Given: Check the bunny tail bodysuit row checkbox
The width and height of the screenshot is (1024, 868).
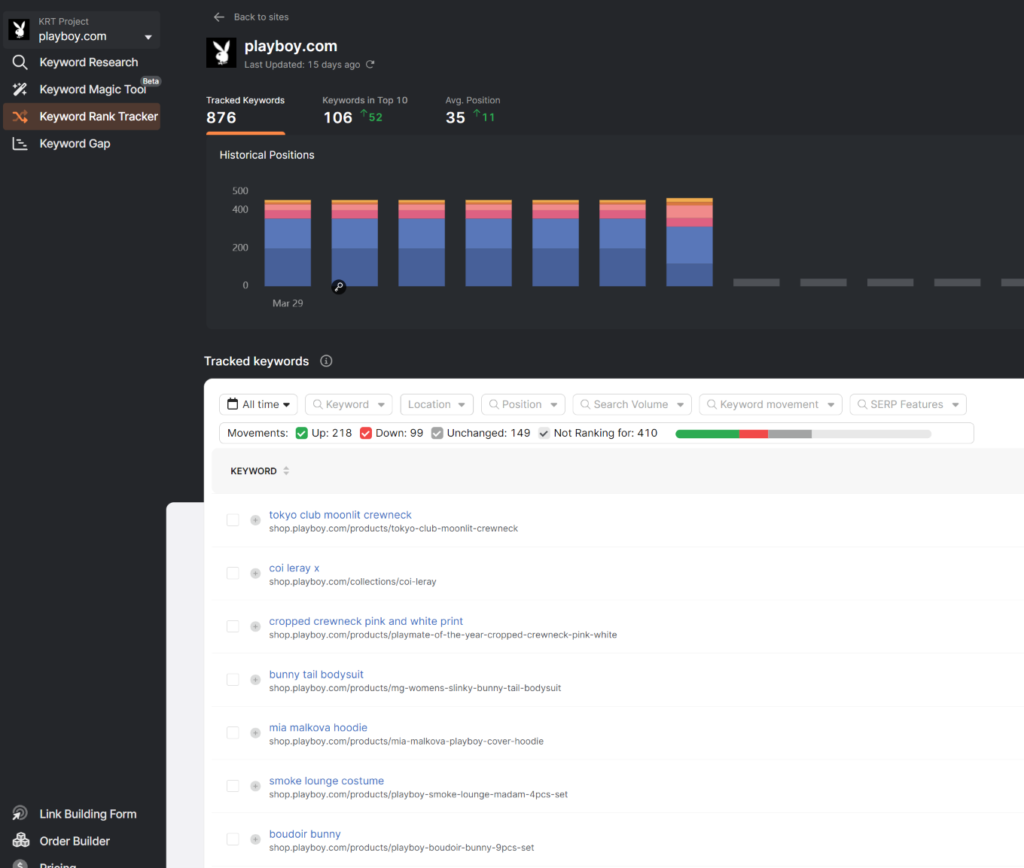Looking at the screenshot, I should [232, 679].
